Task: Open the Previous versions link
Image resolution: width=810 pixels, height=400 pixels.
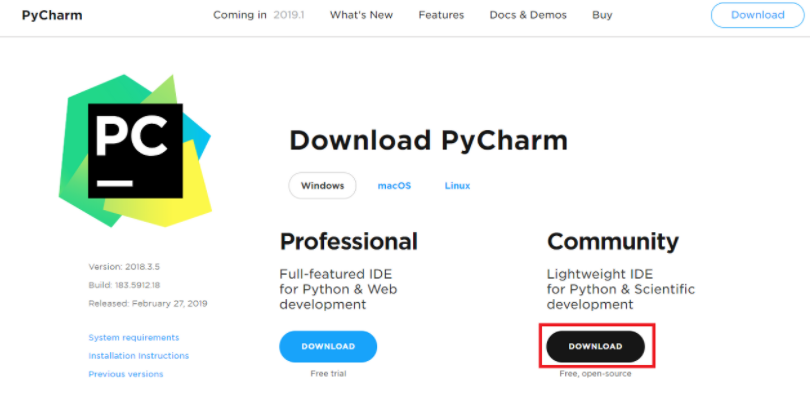Action: pos(126,374)
